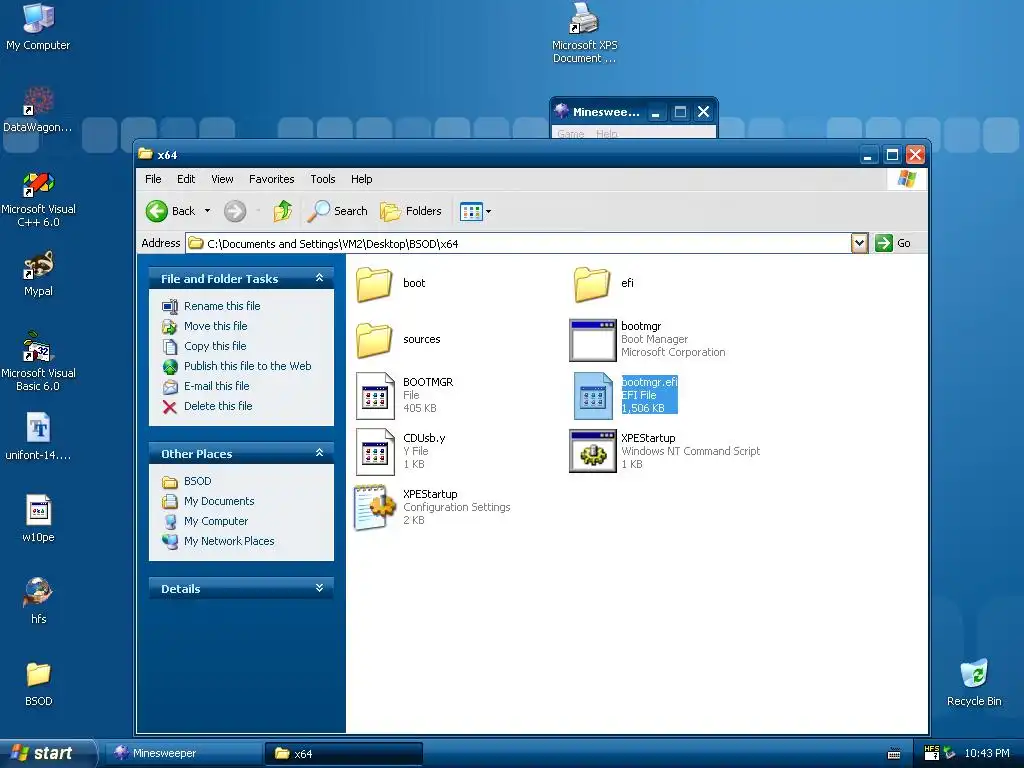Select XPEStartup Configuration Settings icon
The width and height of the screenshot is (1024, 768).
pyautogui.click(x=375, y=507)
